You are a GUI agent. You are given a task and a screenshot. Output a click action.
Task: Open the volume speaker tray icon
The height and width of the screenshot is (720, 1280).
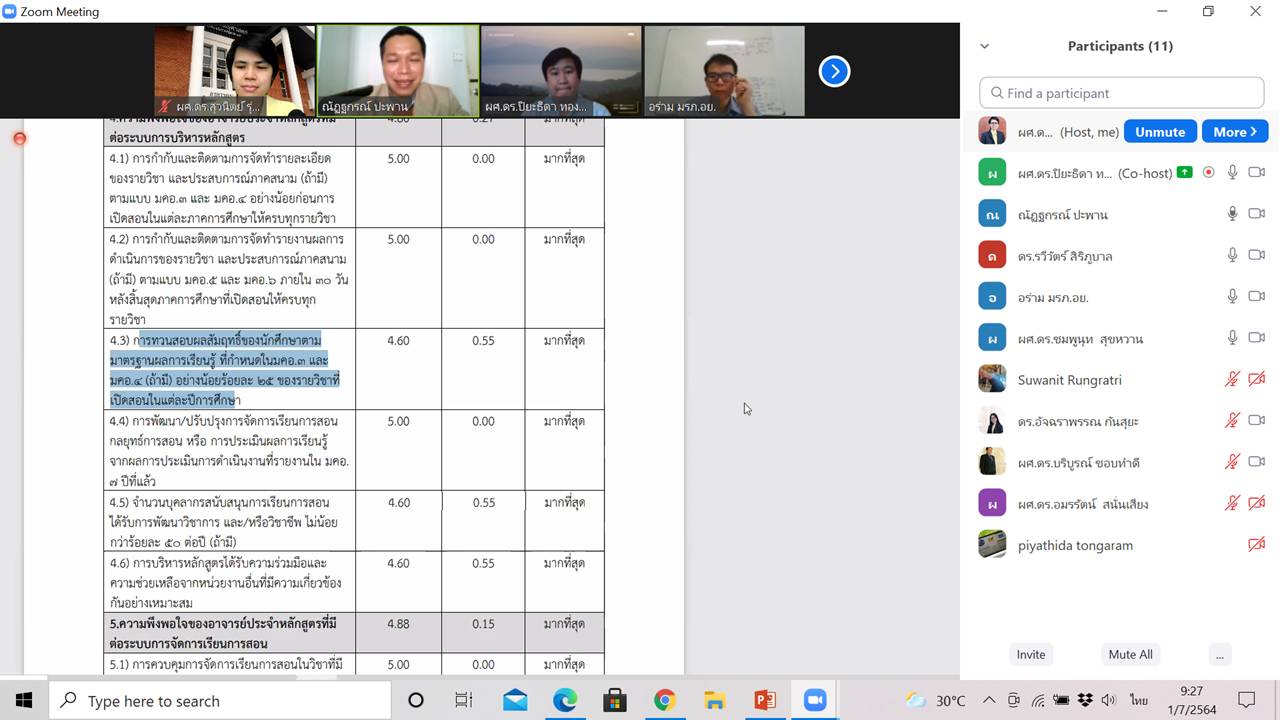[x=1108, y=700]
